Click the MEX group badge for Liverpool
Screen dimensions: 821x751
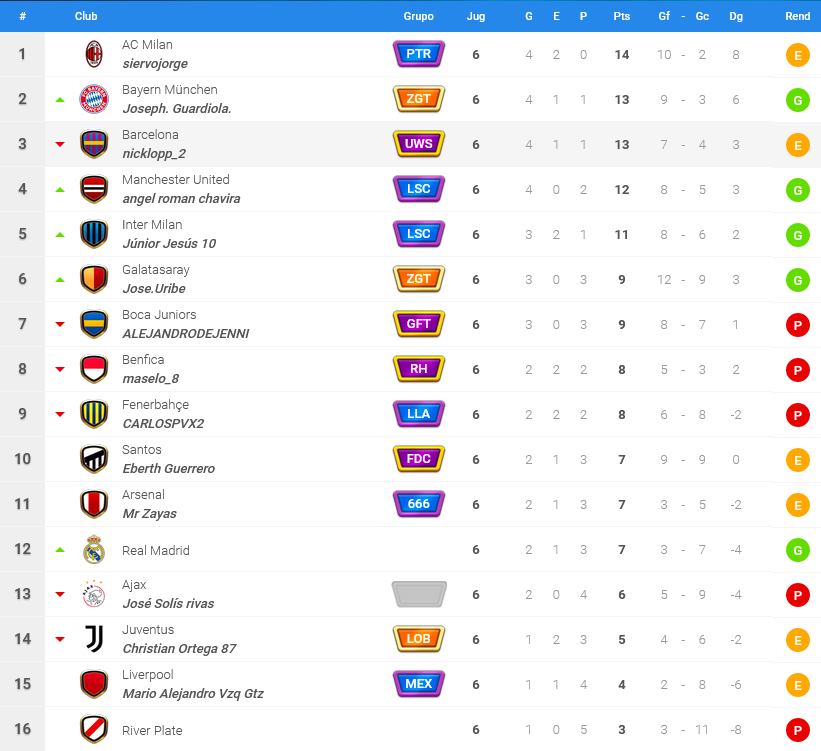pos(419,684)
